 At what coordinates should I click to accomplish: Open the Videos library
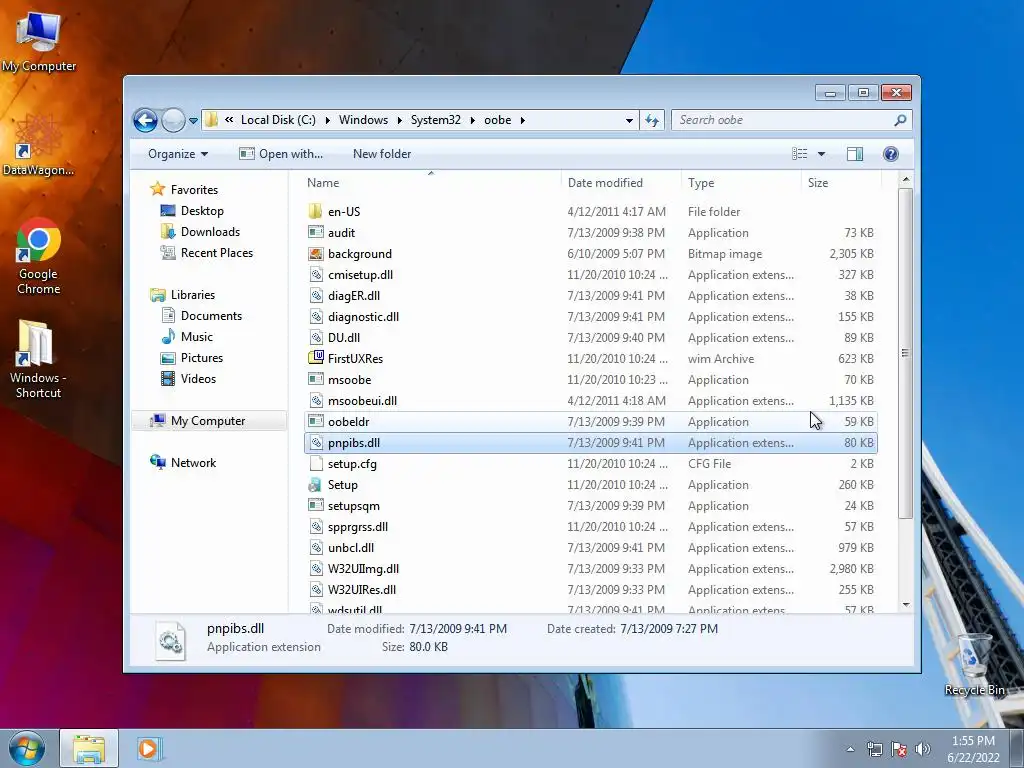coord(198,379)
